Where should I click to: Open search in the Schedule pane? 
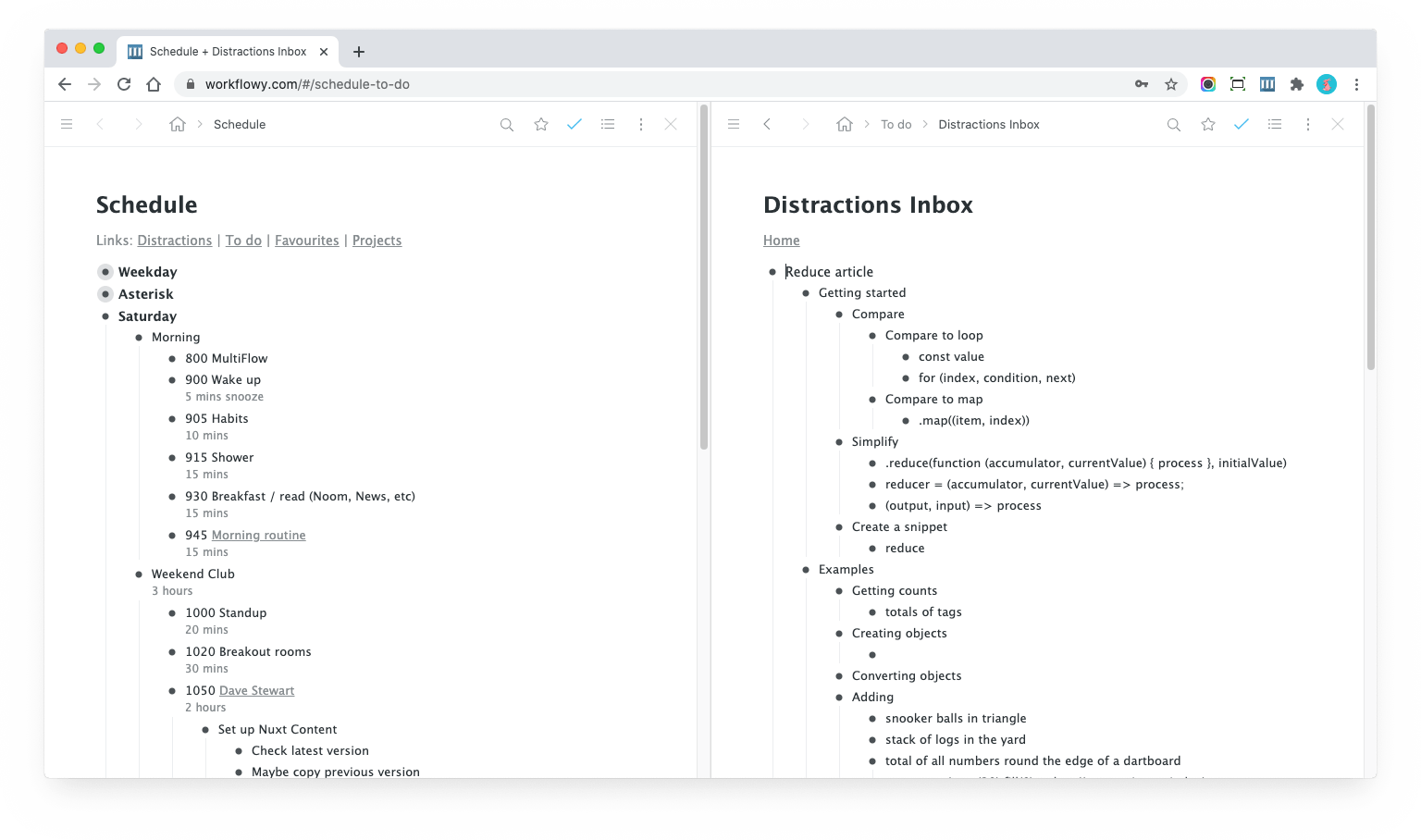[506, 124]
